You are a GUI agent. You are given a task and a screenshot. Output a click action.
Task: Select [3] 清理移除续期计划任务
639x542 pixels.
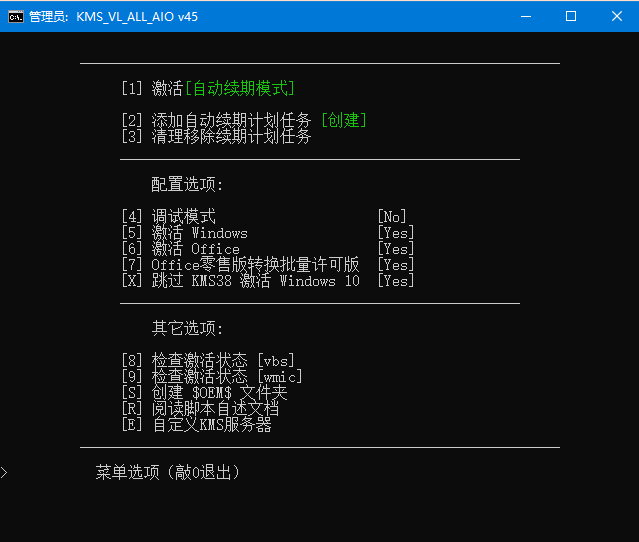coord(216,137)
